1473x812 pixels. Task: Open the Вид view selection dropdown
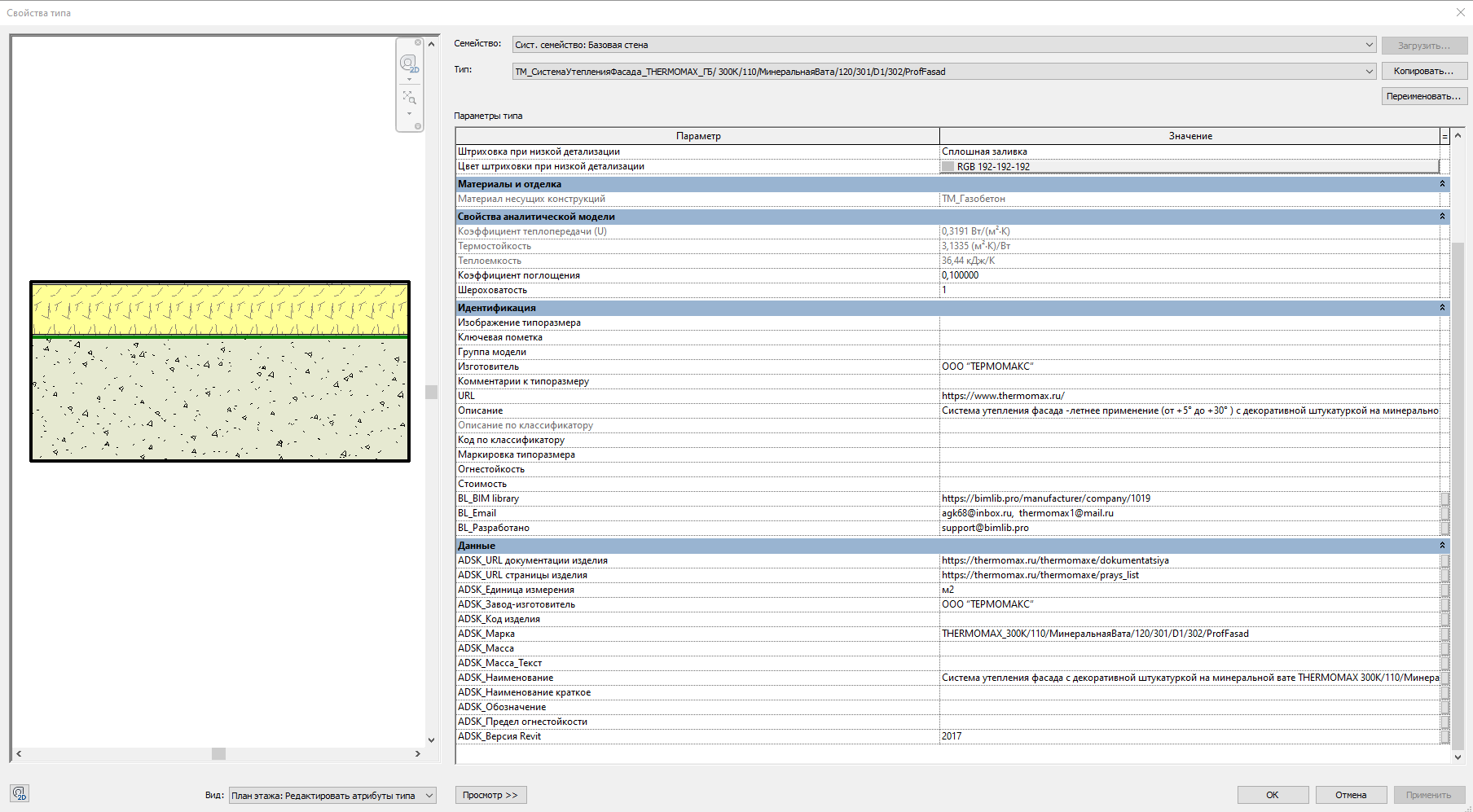[x=332, y=796]
